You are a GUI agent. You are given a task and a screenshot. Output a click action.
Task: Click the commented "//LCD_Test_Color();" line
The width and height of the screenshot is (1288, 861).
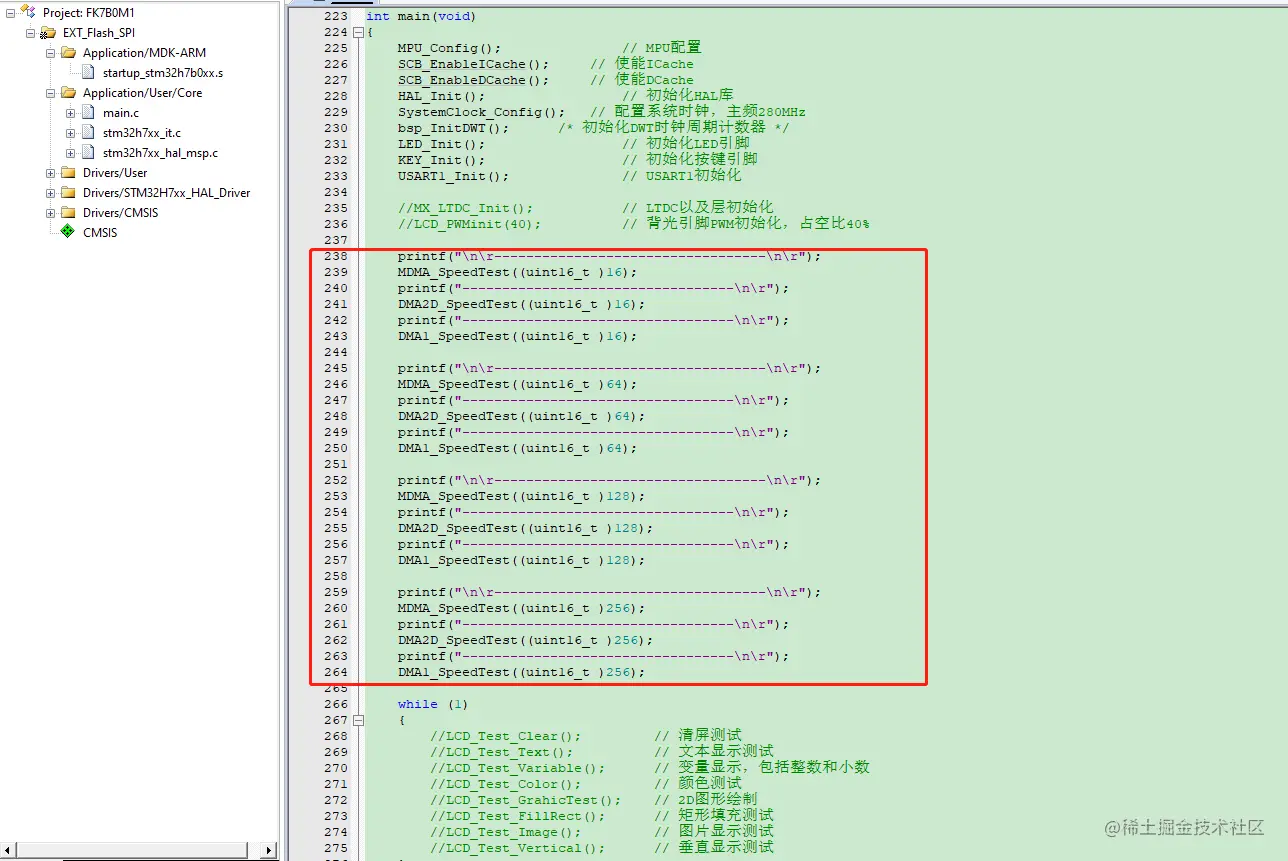pyautogui.click(x=505, y=784)
